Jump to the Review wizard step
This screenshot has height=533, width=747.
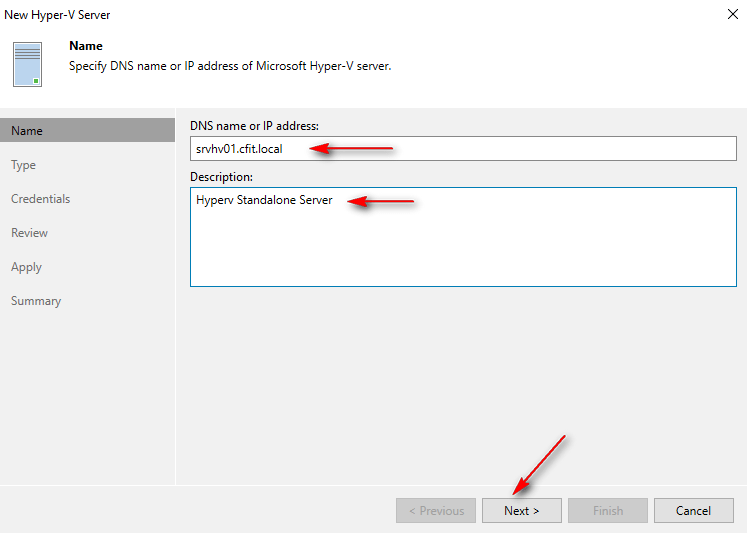point(29,233)
